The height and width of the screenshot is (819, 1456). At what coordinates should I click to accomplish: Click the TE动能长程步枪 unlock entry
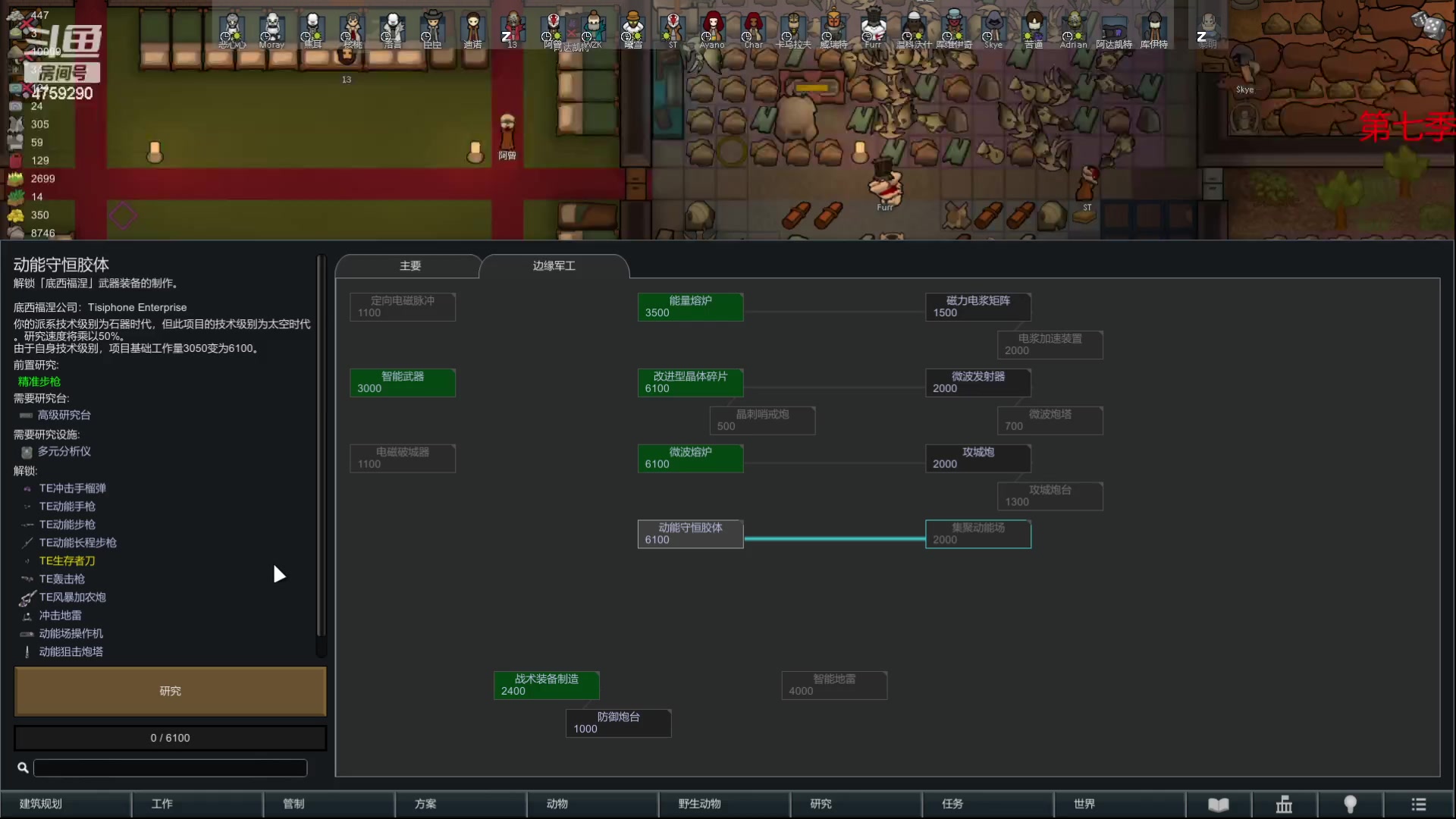point(78,543)
